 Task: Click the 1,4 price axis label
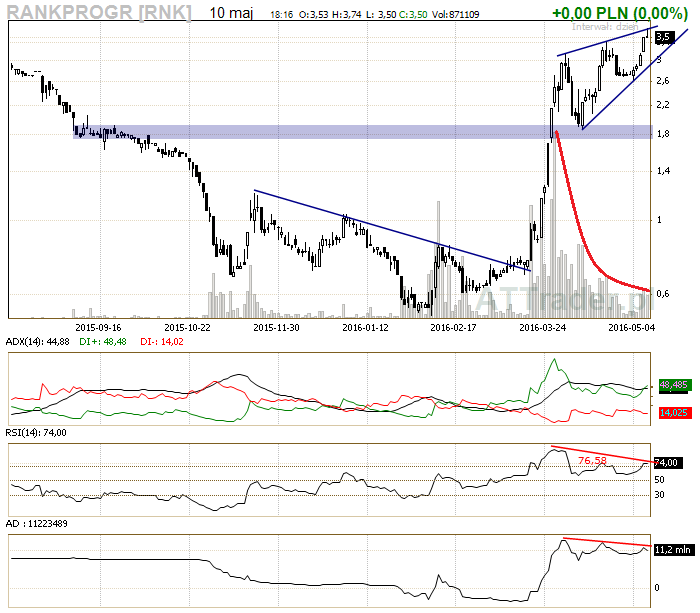(x=662, y=171)
